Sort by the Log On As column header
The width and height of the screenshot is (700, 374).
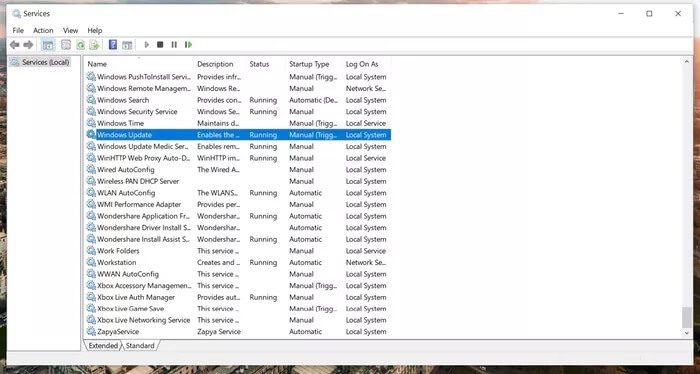(x=362, y=64)
